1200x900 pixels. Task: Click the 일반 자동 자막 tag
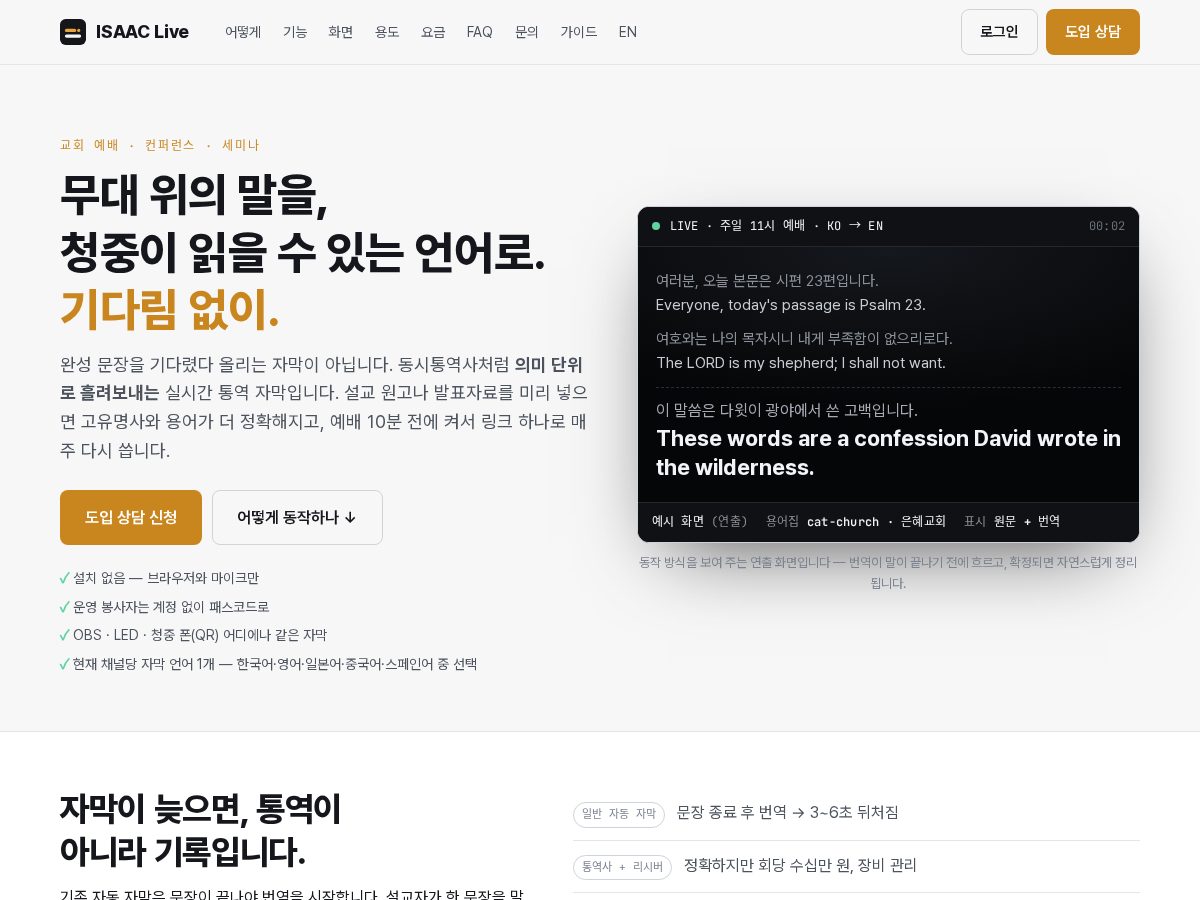click(x=619, y=814)
